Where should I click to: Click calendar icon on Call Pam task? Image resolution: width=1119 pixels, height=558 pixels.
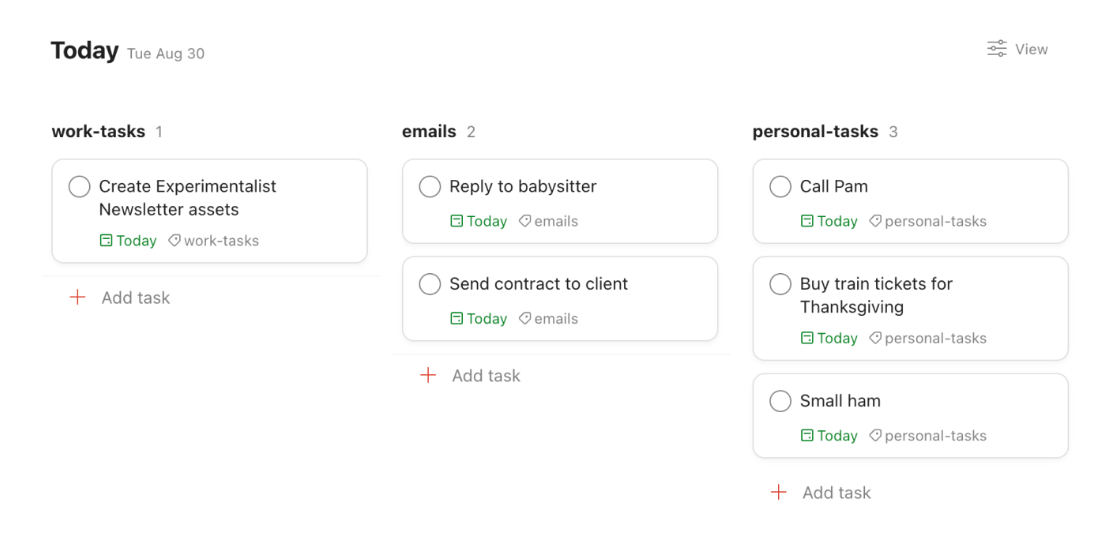pos(807,221)
